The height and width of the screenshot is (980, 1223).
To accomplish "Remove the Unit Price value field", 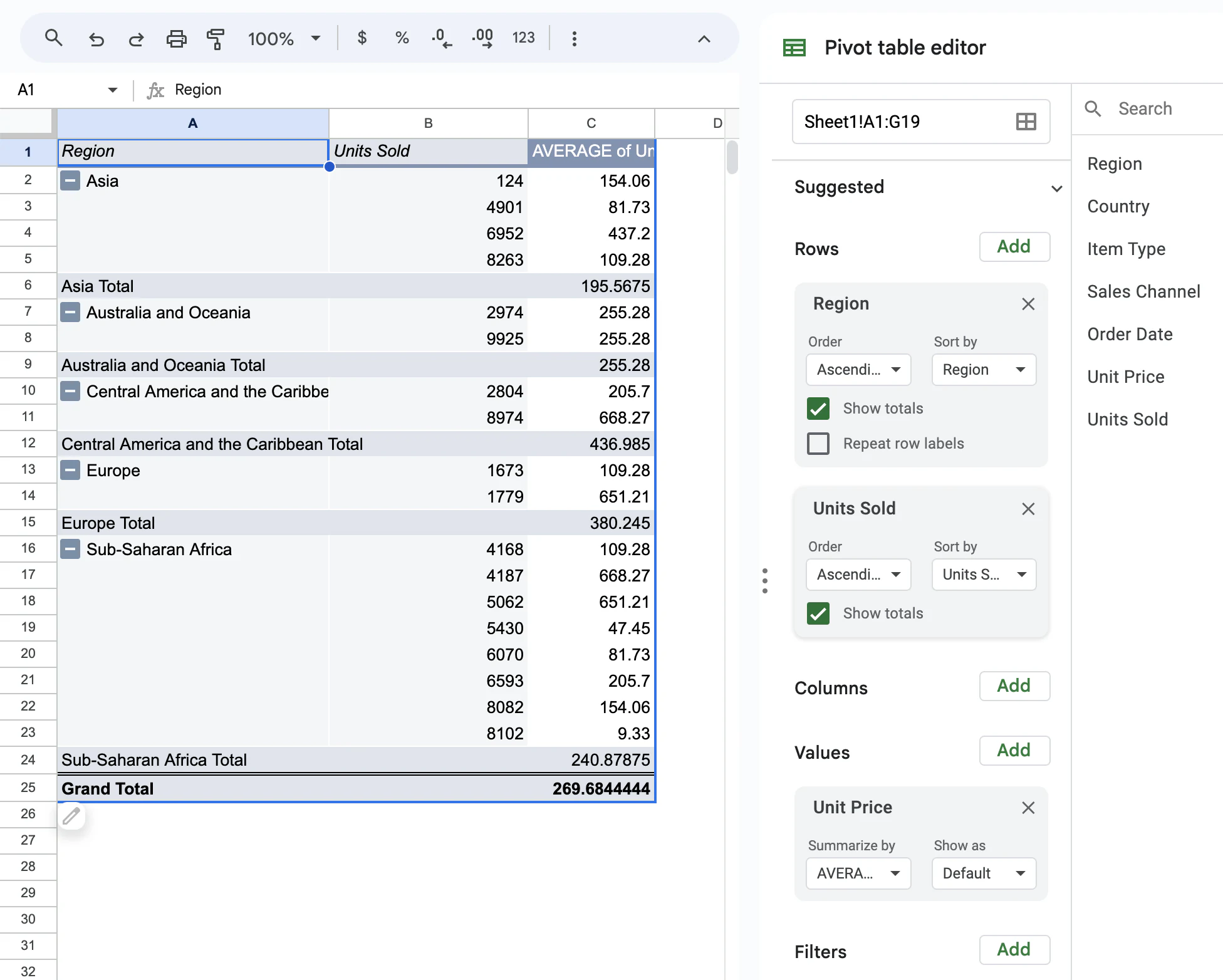I will (1028, 808).
